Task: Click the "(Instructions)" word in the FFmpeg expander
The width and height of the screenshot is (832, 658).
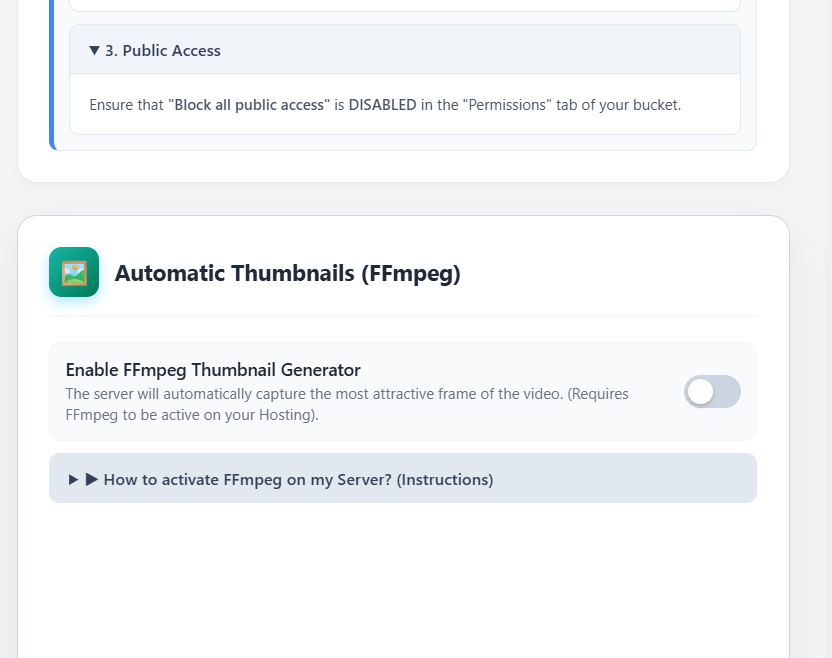Action: tap(445, 480)
